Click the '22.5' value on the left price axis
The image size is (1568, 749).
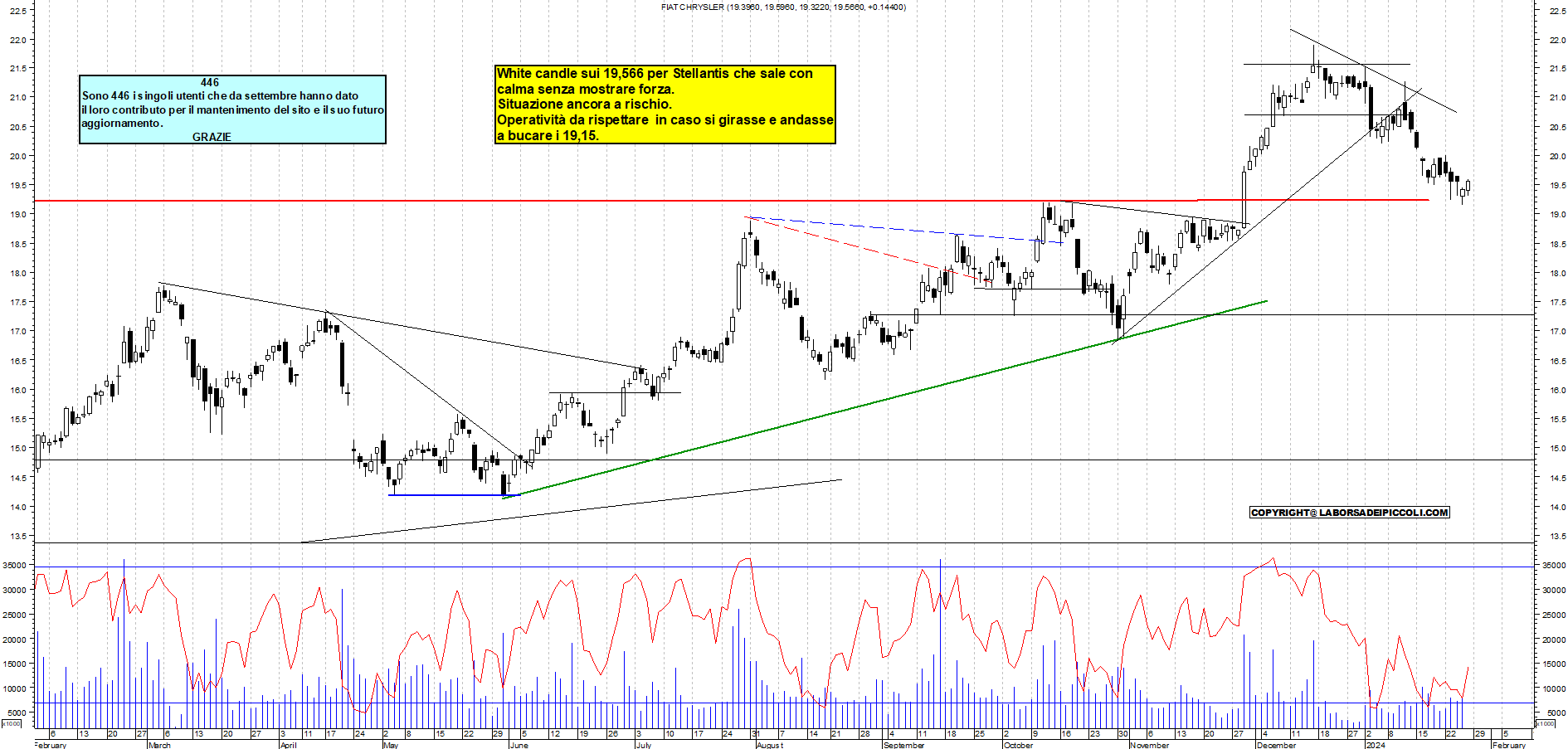click(17, 11)
